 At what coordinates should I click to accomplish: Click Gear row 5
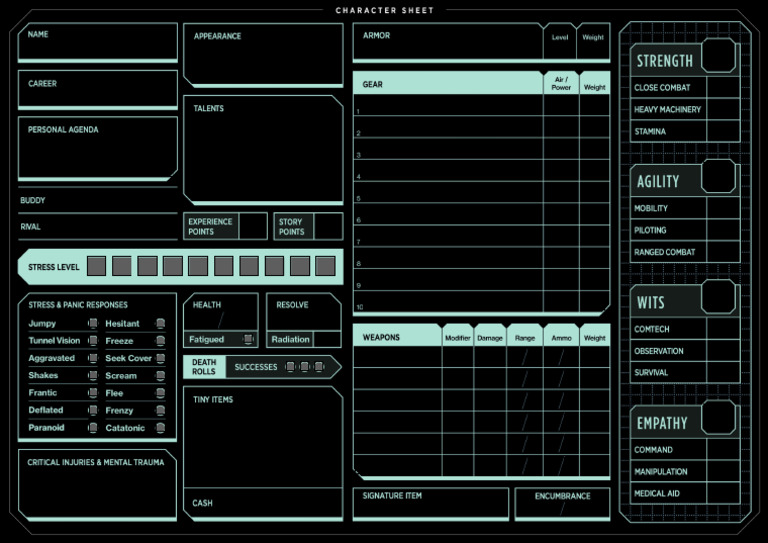click(x=481, y=192)
